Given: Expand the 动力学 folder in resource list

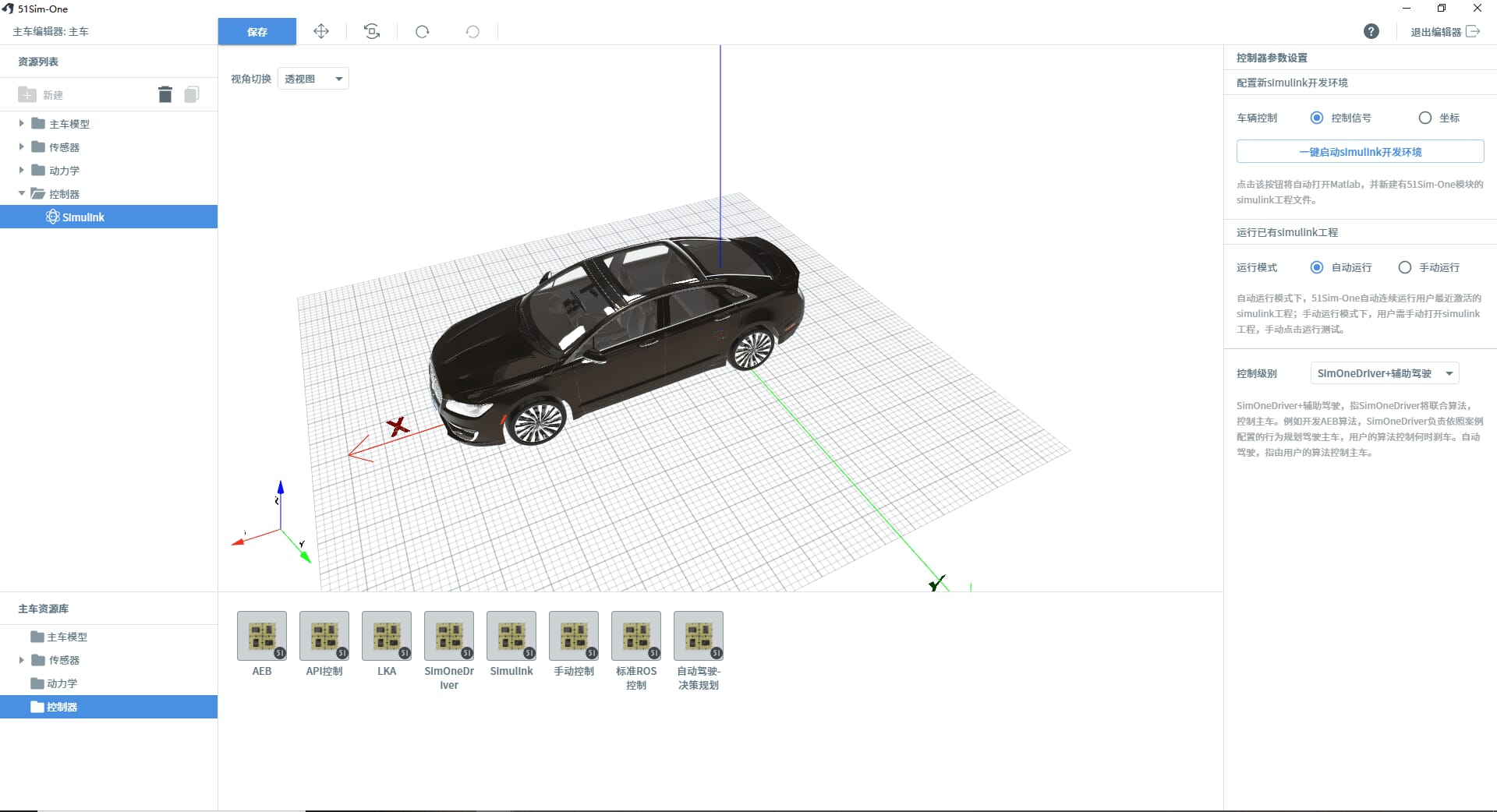Looking at the screenshot, I should (x=22, y=170).
